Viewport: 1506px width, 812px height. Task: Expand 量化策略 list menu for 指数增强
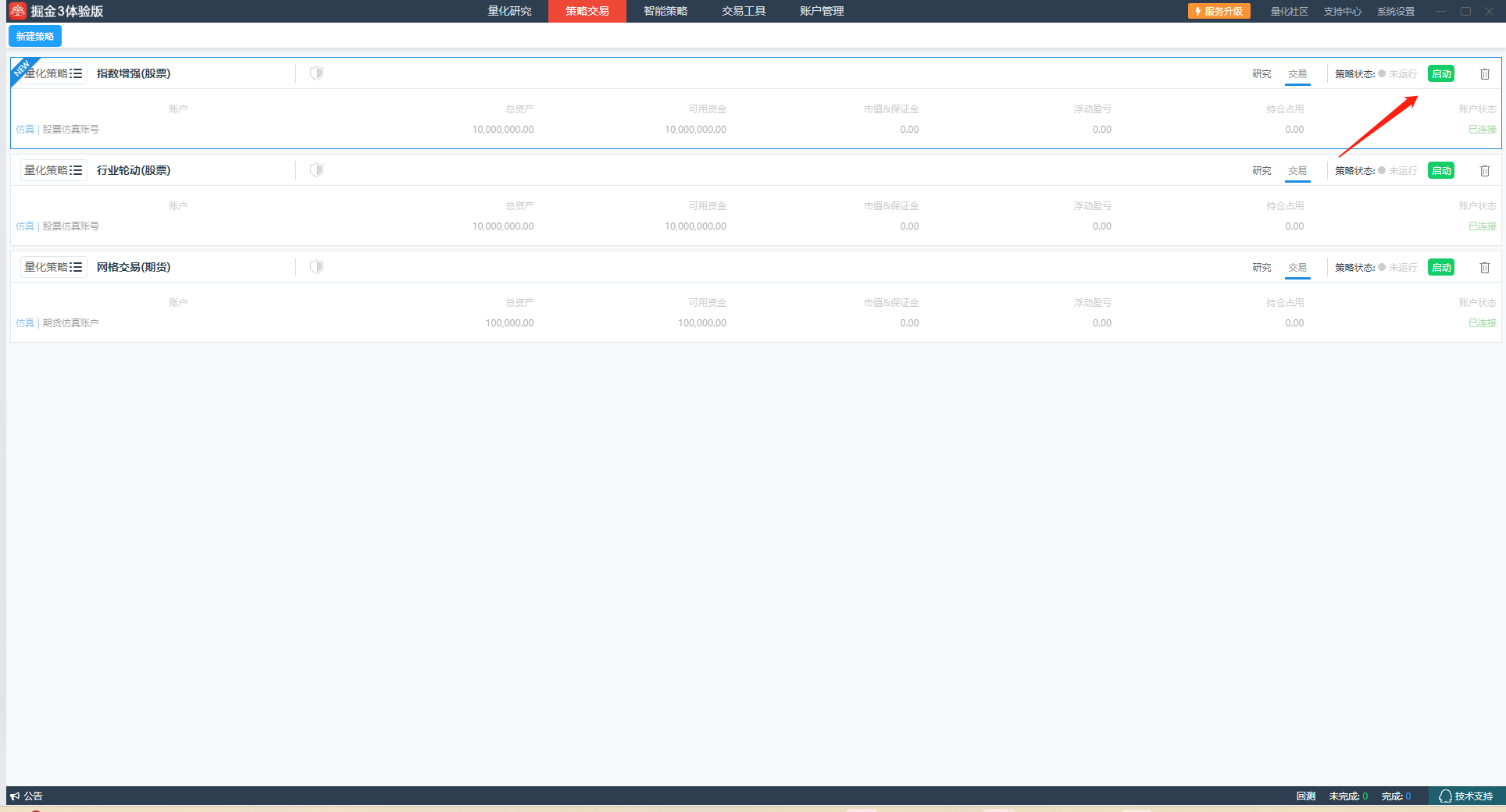click(76, 73)
